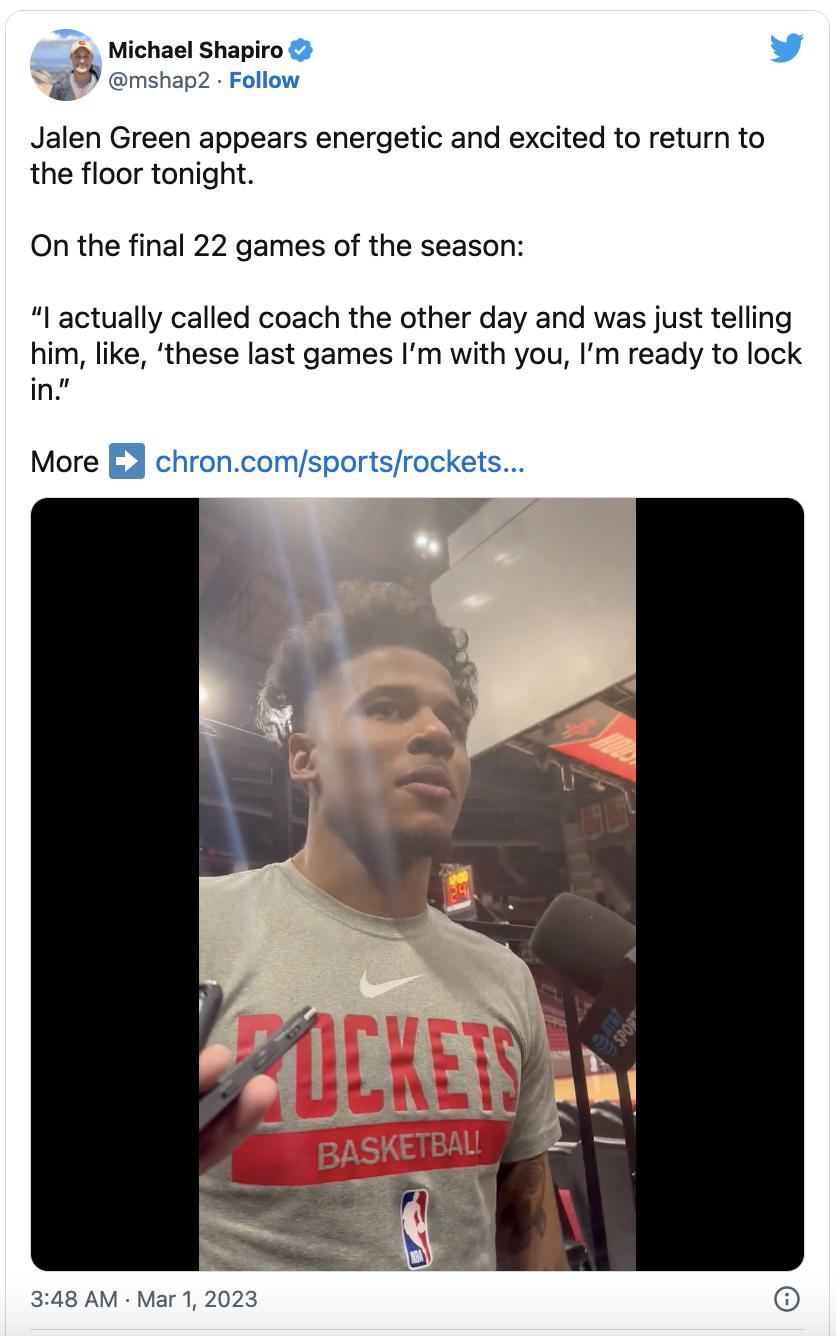The width and height of the screenshot is (836, 1336).
Task: Click the blue verified badge
Action: [301, 50]
